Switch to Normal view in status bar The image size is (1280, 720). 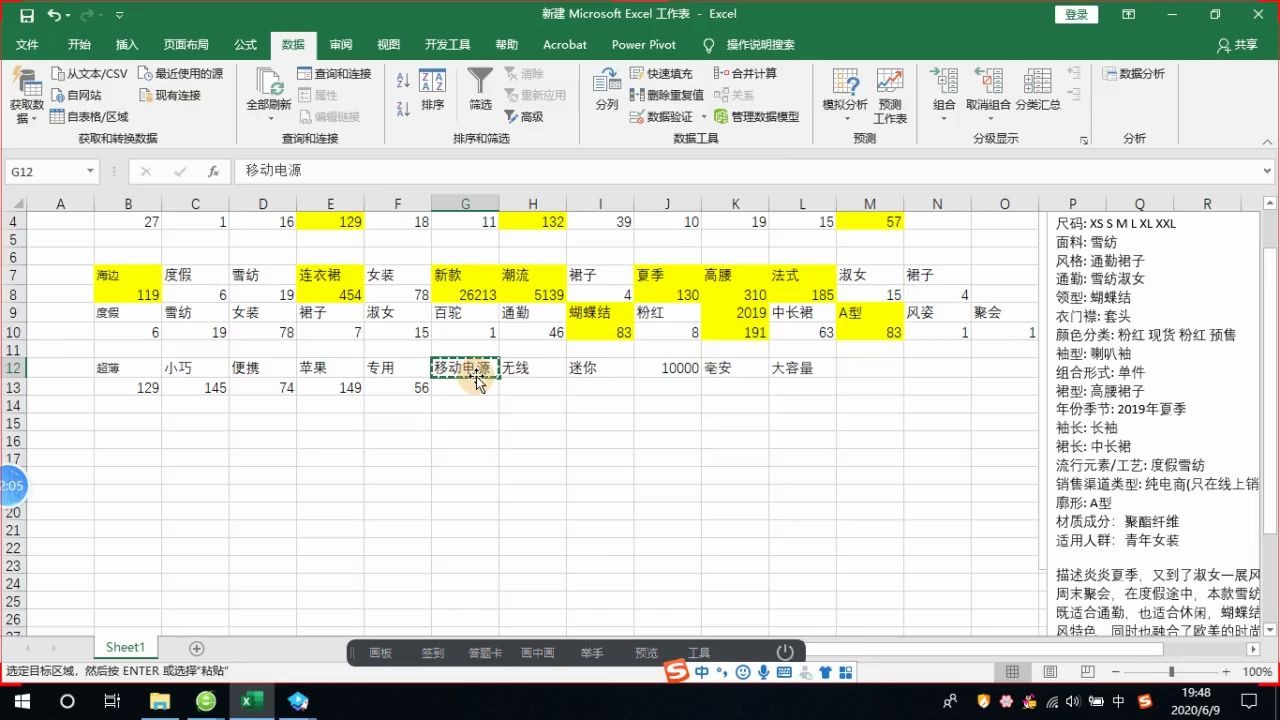[1012, 672]
